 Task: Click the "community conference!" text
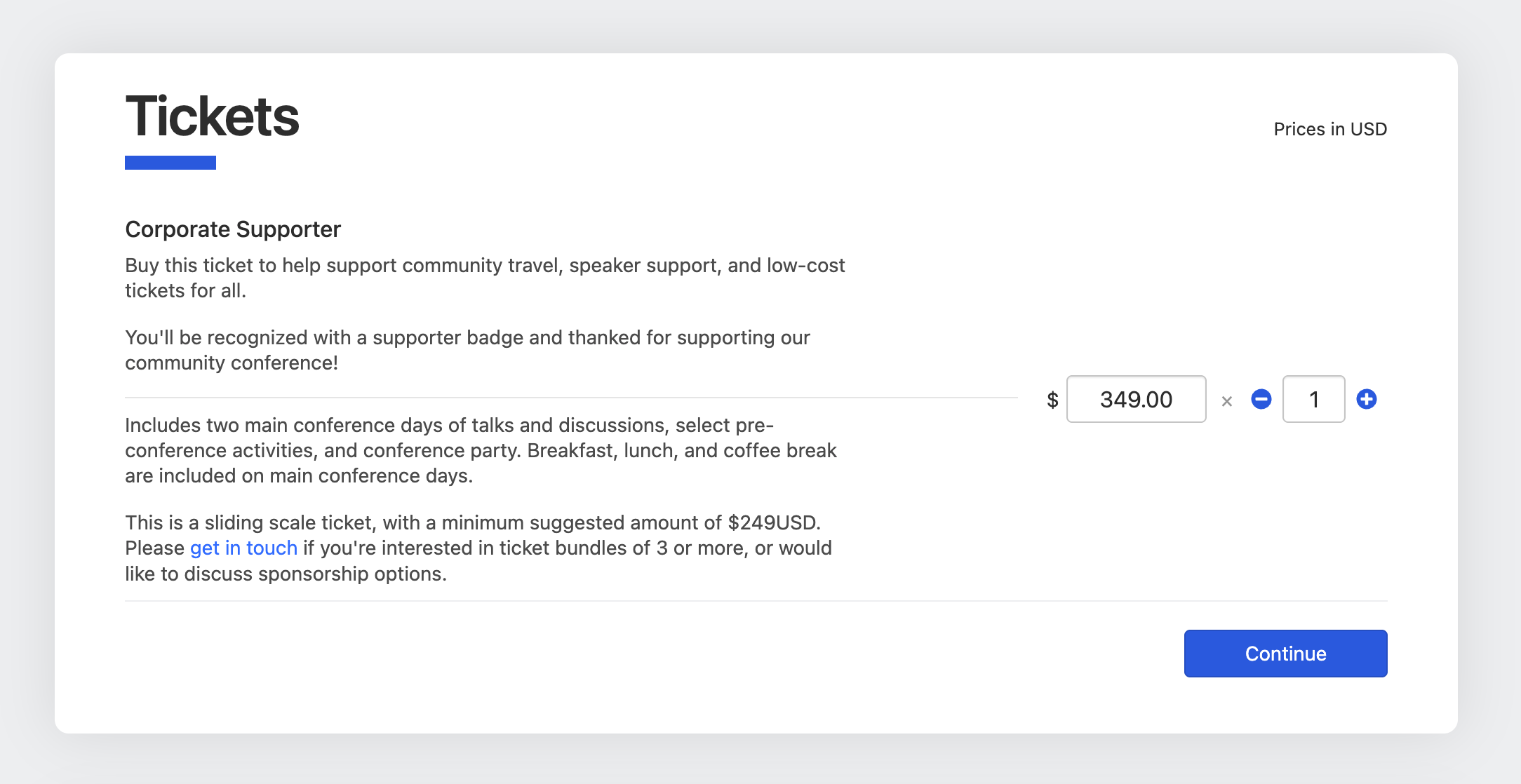[x=232, y=363]
